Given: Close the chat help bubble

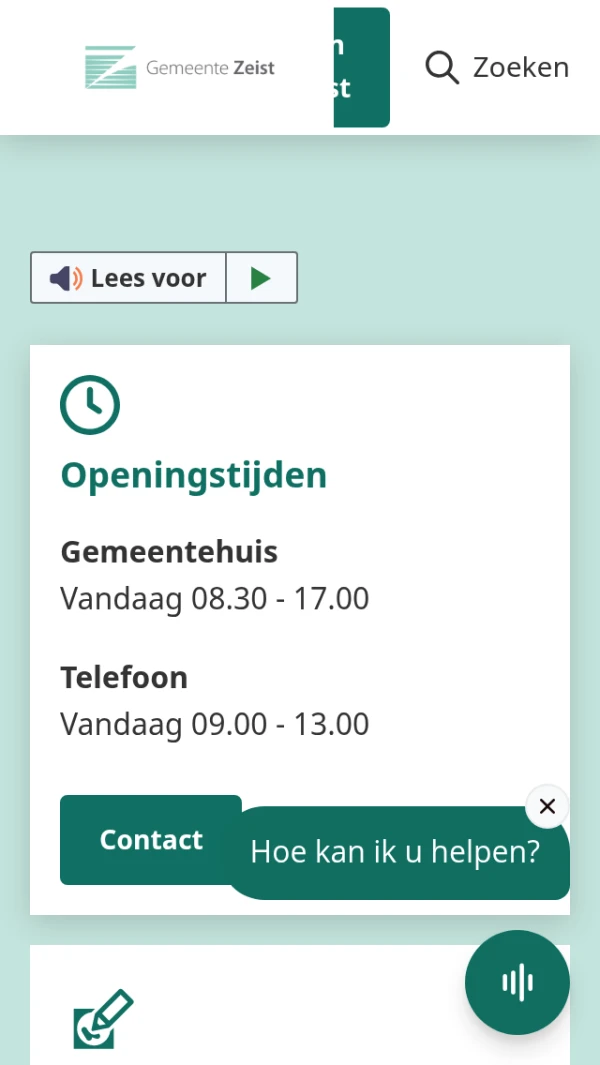Looking at the screenshot, I should [x=547, y=806].
